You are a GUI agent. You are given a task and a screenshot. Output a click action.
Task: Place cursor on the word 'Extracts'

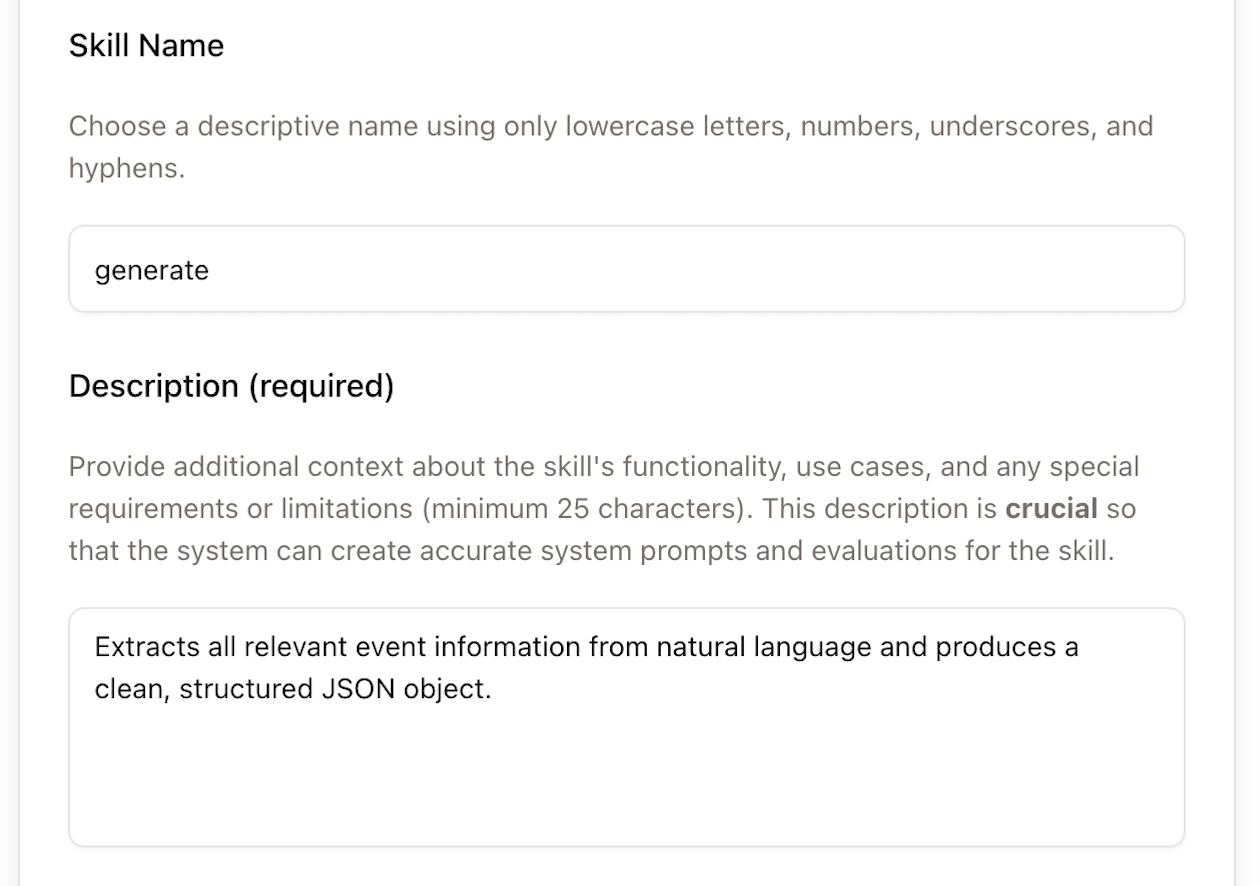137,647
